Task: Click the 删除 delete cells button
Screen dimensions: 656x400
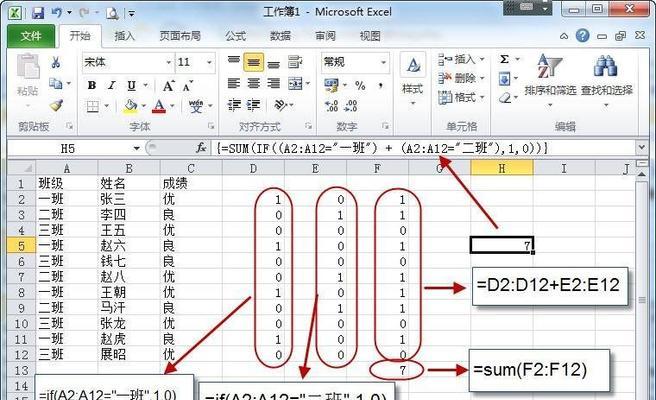Action: 461,78
